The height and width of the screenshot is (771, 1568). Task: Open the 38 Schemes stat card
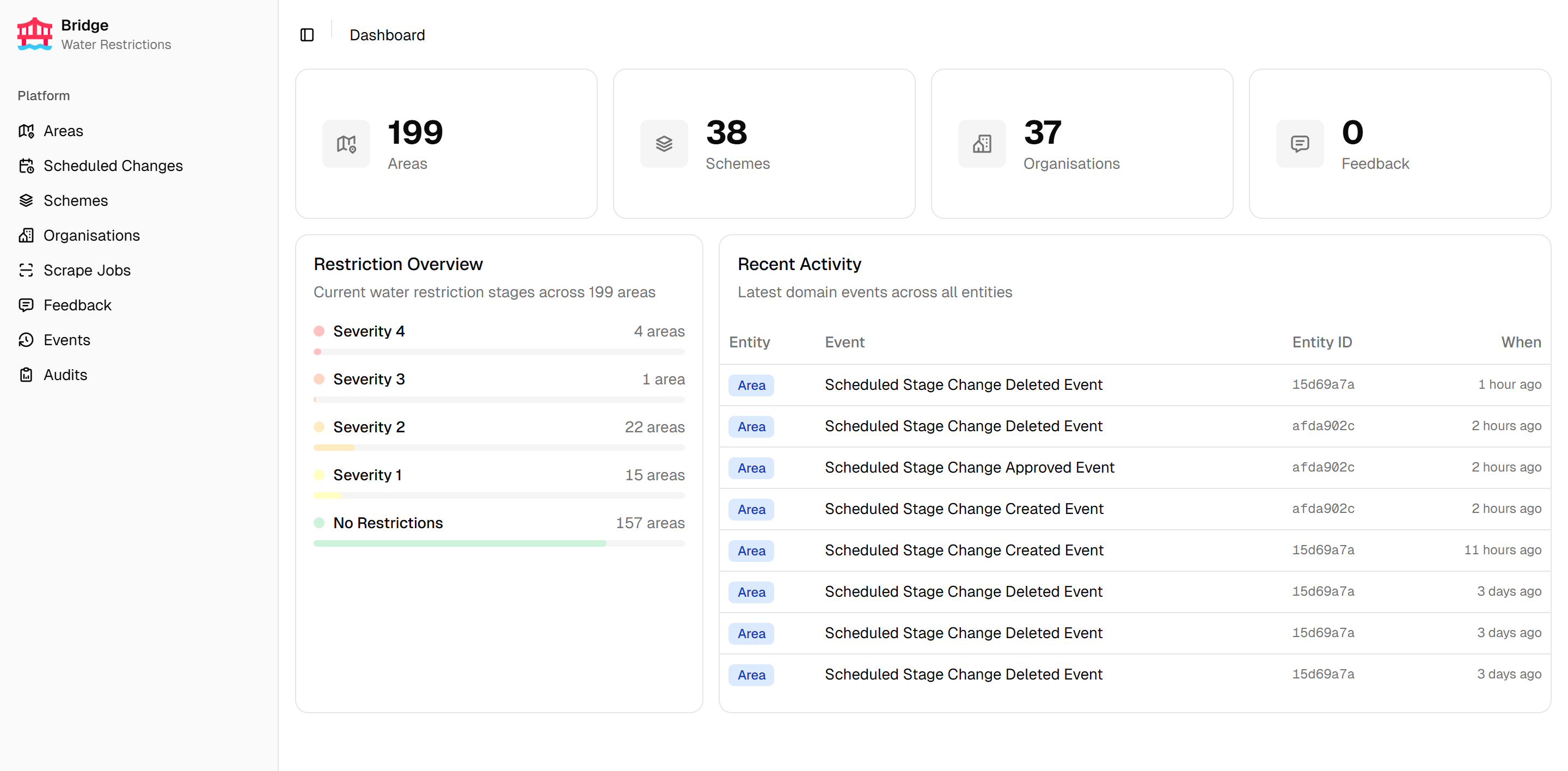[x=764, y=144]
